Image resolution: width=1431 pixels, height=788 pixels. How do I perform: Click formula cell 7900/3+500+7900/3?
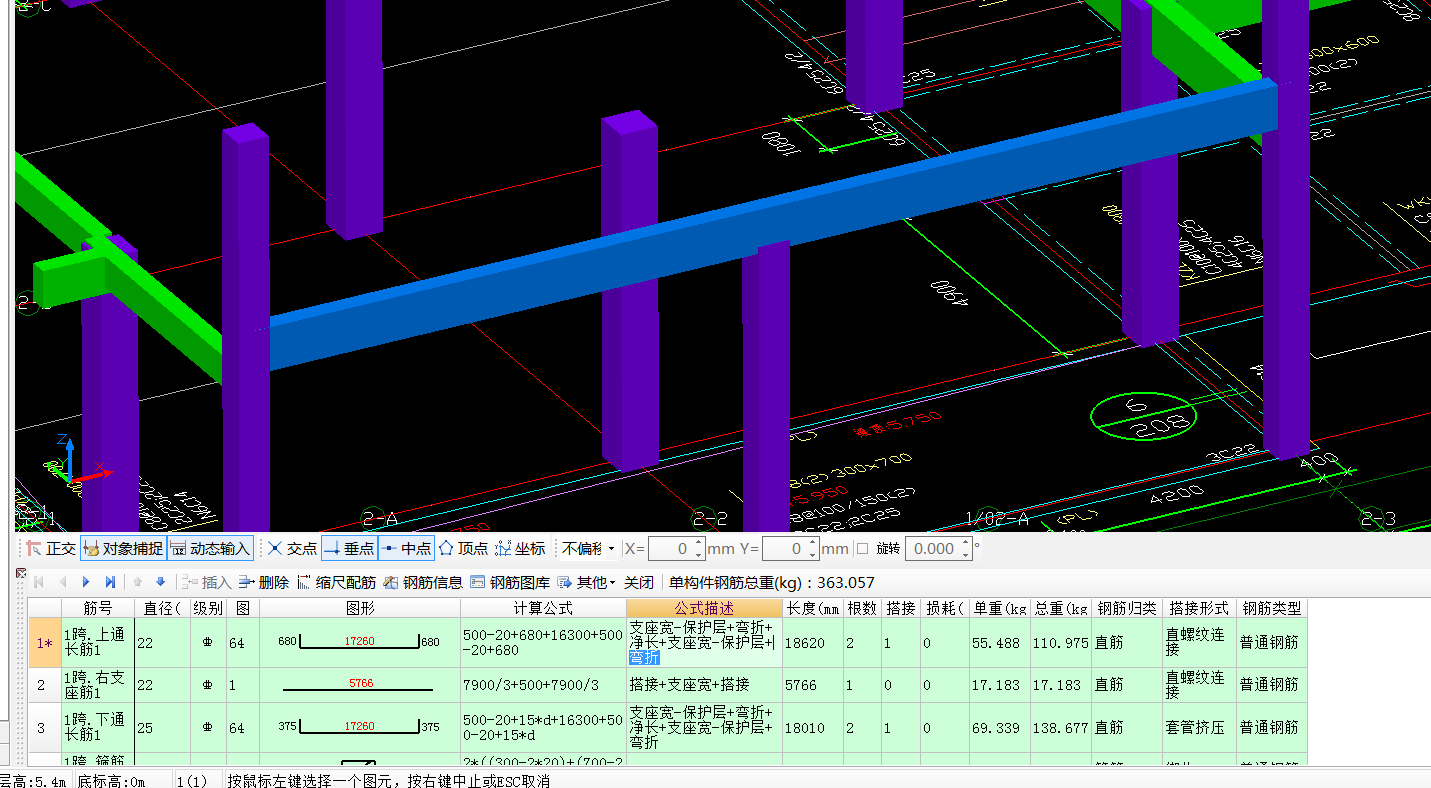click(x=543, y=685)
